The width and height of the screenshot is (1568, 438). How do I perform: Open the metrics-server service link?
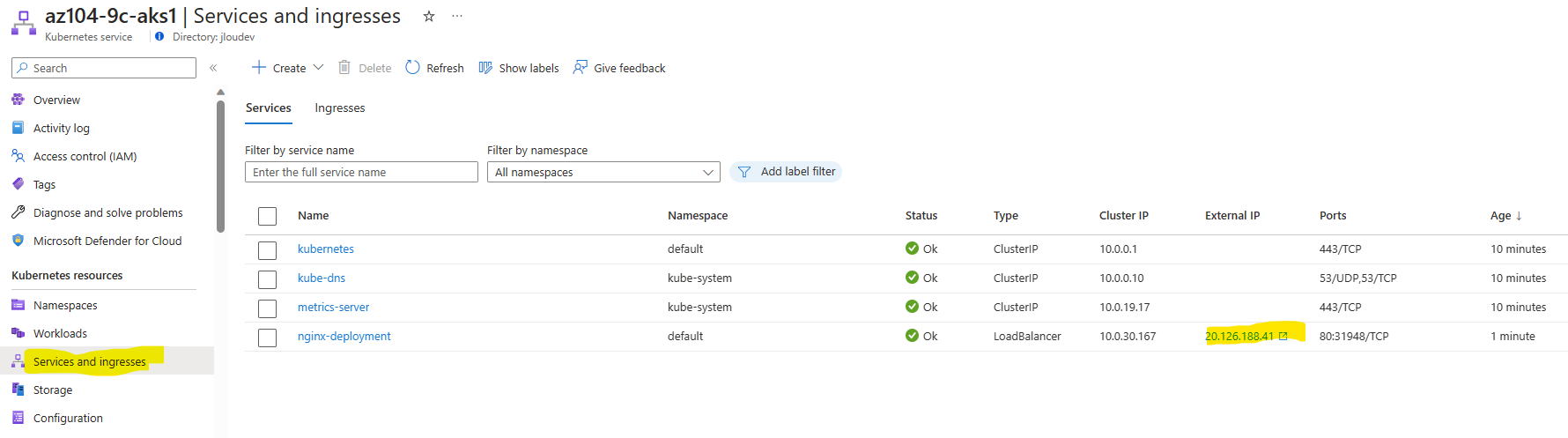point(333,307)
